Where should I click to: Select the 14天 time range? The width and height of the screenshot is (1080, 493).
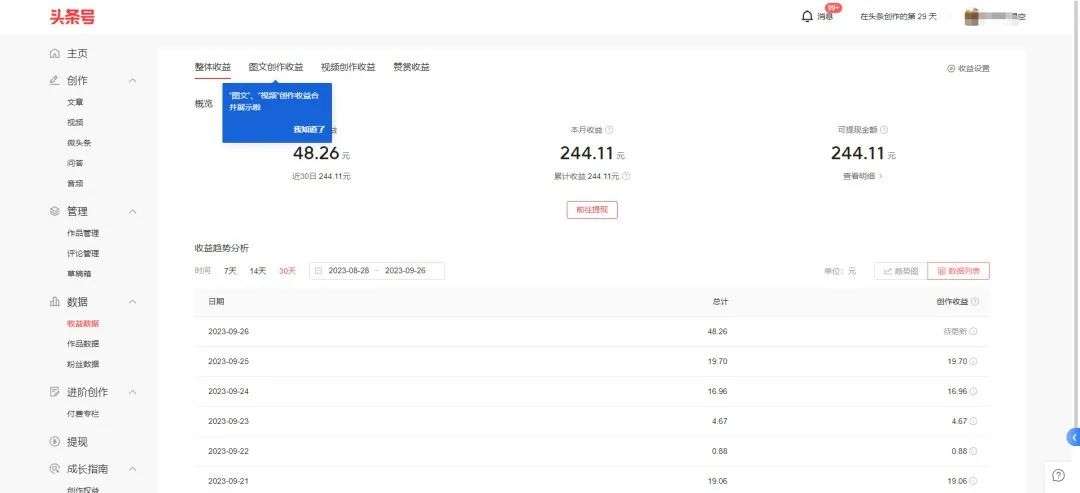tap(258, 271)
